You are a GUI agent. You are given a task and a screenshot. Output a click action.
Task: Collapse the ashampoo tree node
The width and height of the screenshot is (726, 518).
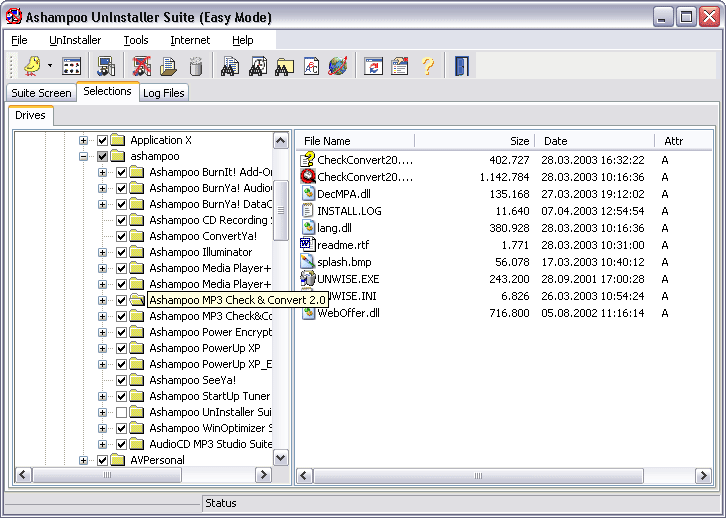pos(83,156)
